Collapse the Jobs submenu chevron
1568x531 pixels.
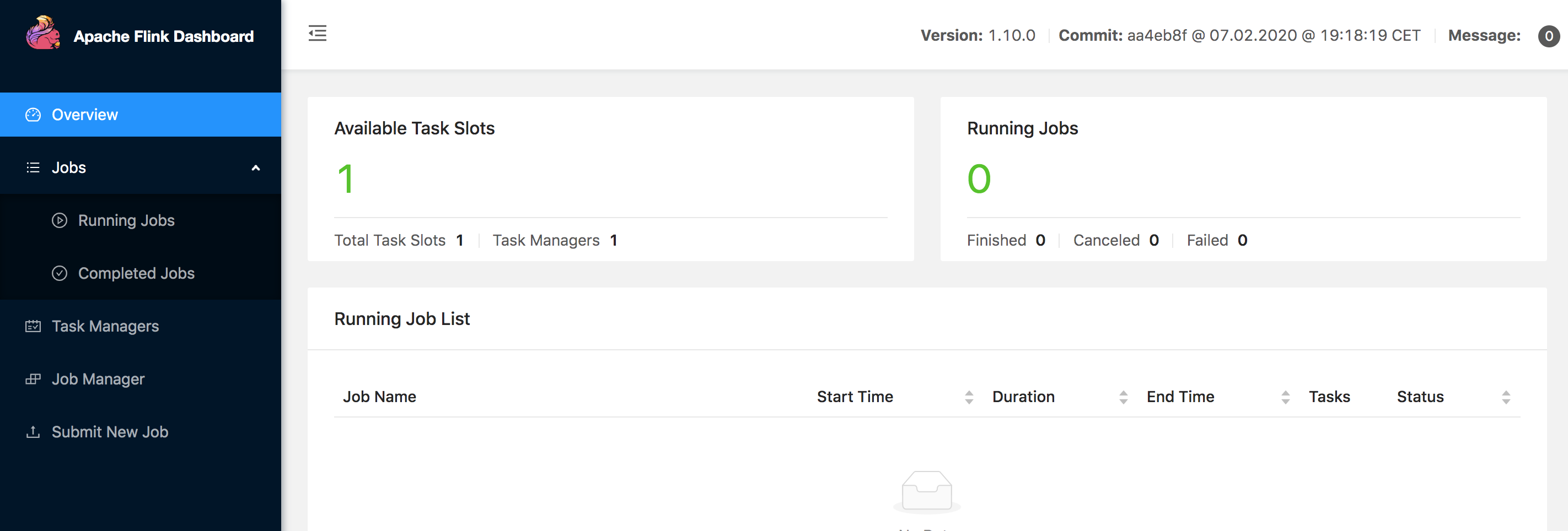[x=256, y=168]
